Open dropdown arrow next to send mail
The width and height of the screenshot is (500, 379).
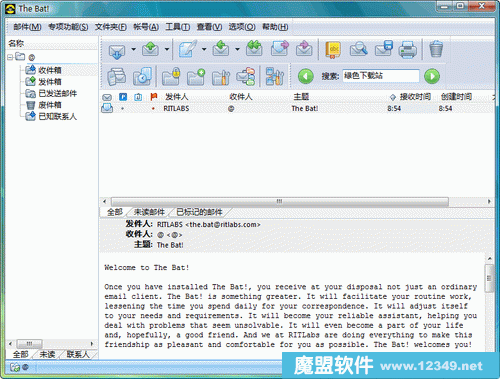(167, 49)
